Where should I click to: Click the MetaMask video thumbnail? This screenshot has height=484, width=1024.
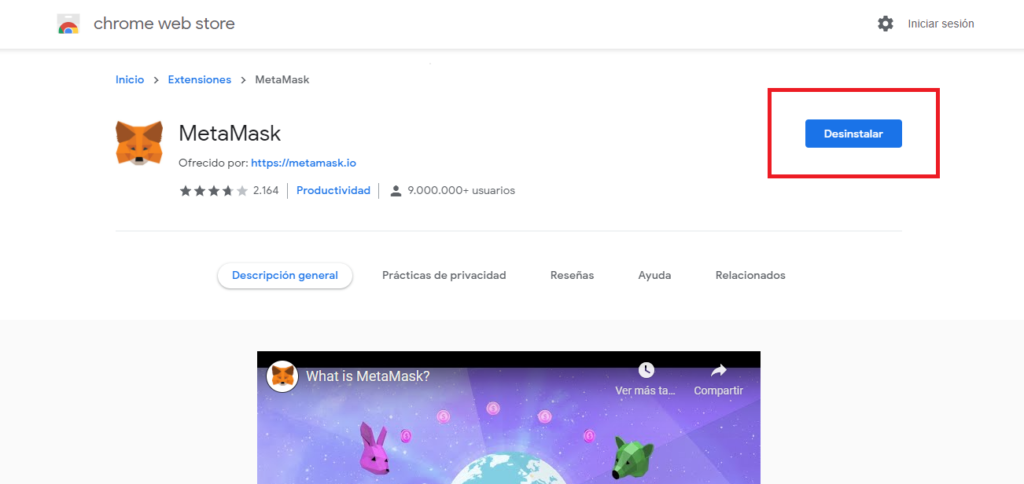(508, 418)
